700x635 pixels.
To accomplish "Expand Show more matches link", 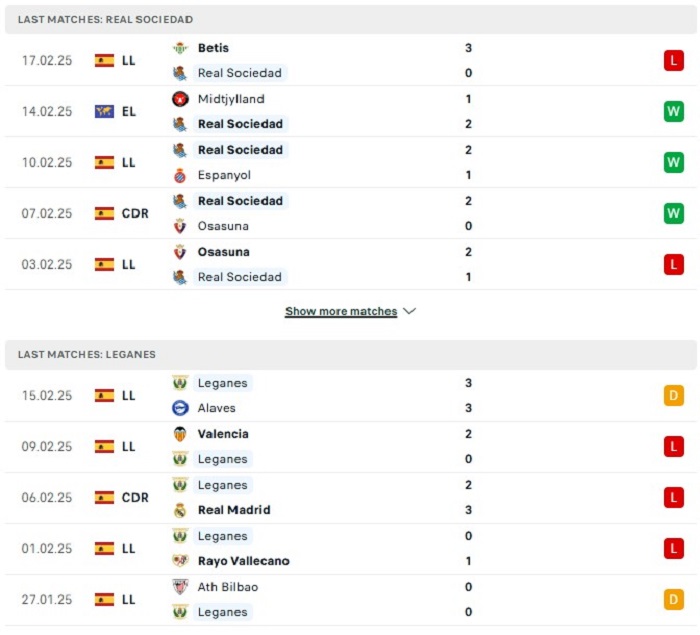I will (x=341, y=311).
